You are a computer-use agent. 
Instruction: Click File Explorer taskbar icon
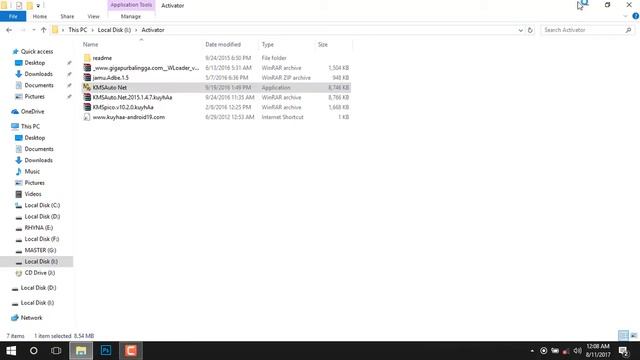pos(81,351)
